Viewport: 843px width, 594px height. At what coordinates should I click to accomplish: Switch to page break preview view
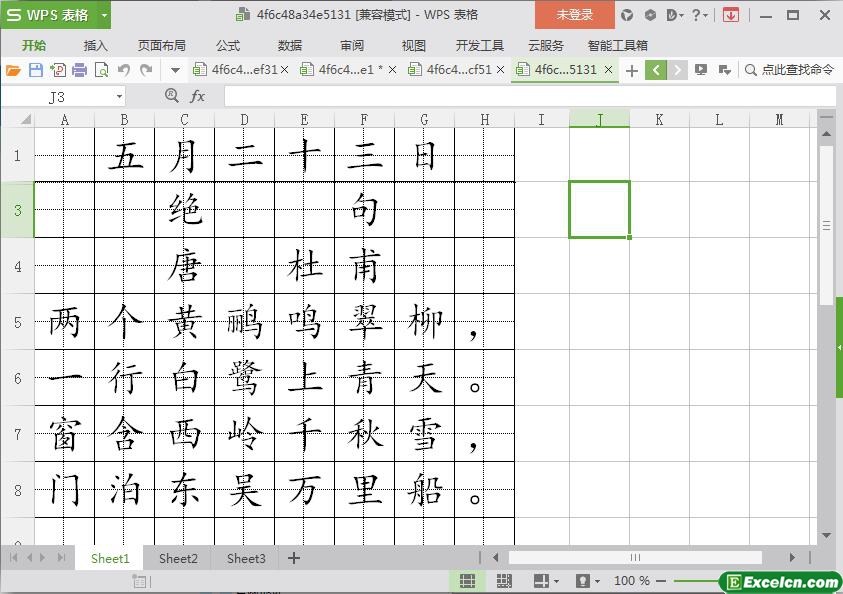click(x=504, y=581)
